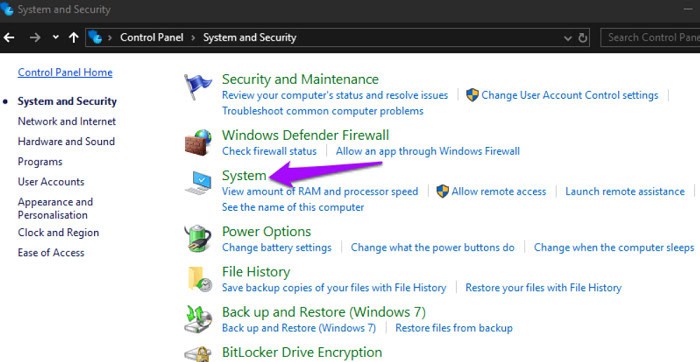Refresh the Control Panel view
700x362 pixels.
583,38
